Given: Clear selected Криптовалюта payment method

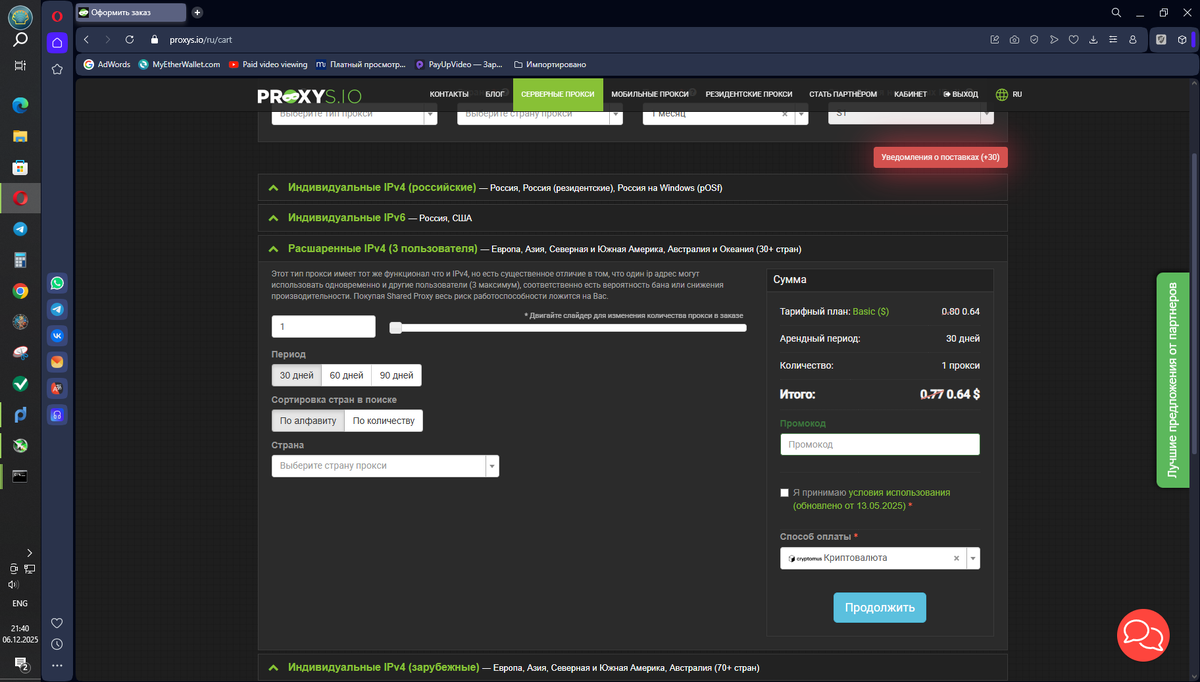Looking at the screenshot, I should [956, 558].
